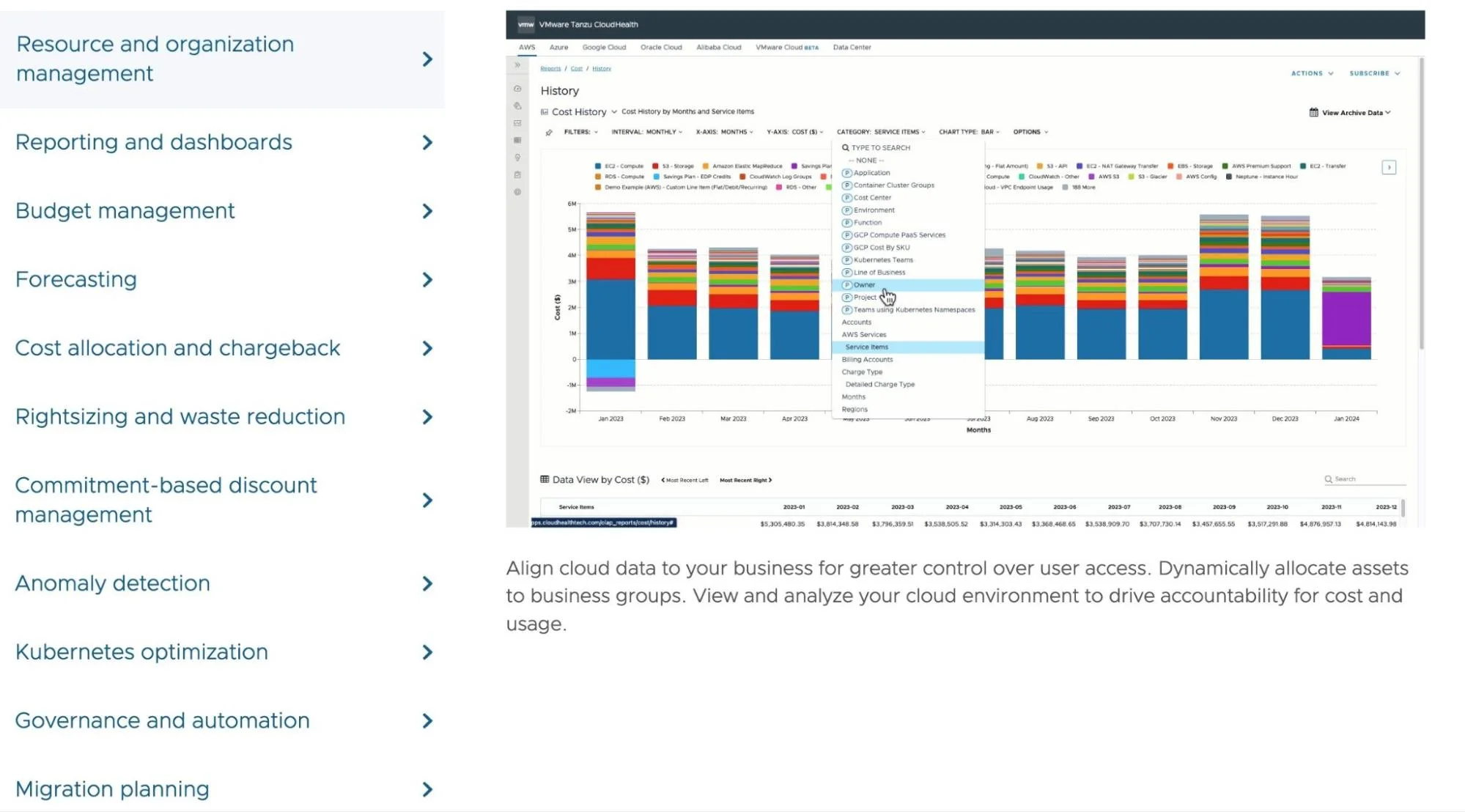Expand Anomaly detection section
The height and width of the screenshot is (812, 1465).
(x=222, y=583)
